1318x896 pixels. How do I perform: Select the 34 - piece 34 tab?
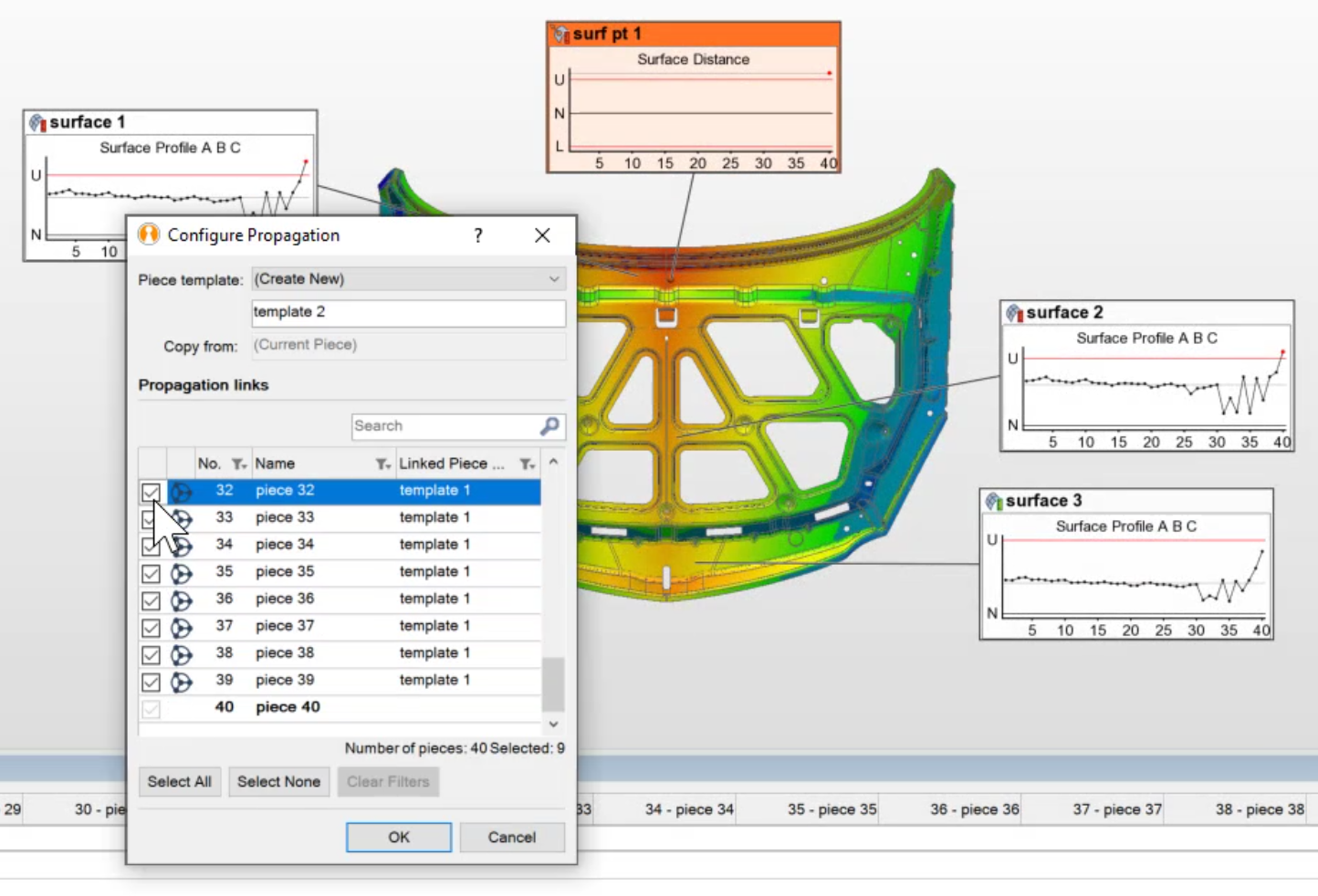point(689,809)
